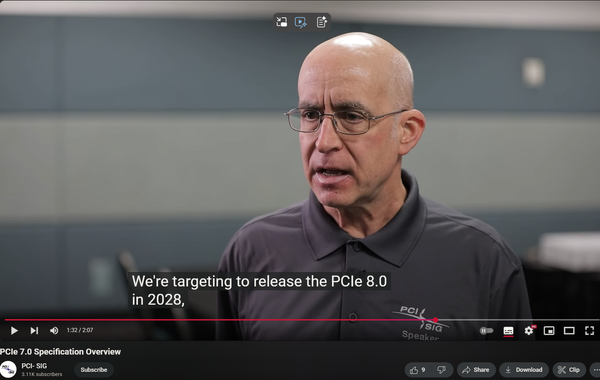Play the paused video
Viewport: 600px width, 380px height.
click(x=14, y=330)
